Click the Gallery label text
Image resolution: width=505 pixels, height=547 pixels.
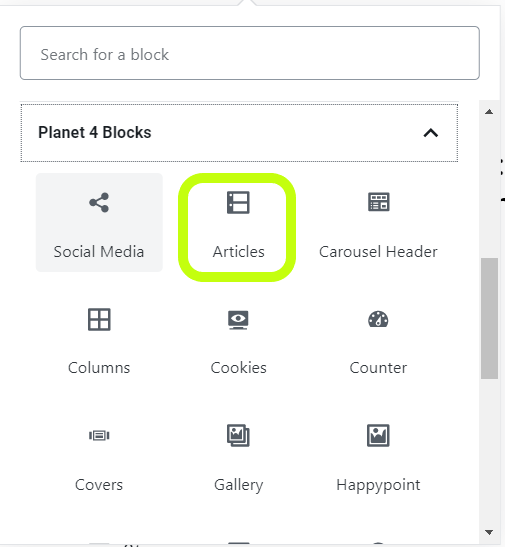tap(239, 485)
